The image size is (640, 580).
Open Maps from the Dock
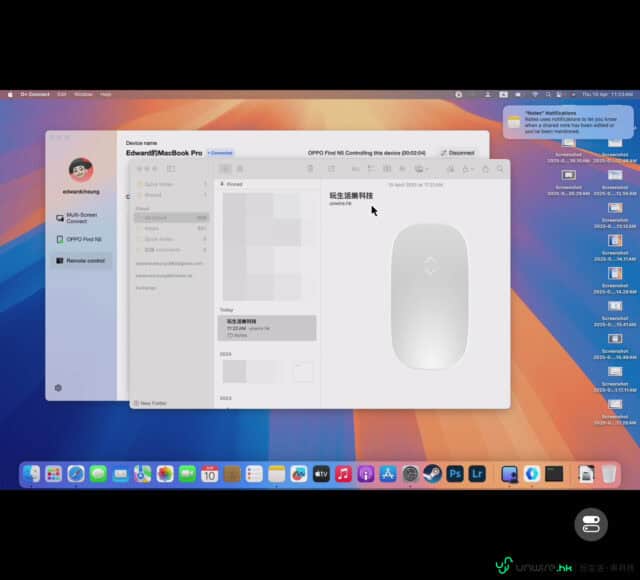click(143, 474)
